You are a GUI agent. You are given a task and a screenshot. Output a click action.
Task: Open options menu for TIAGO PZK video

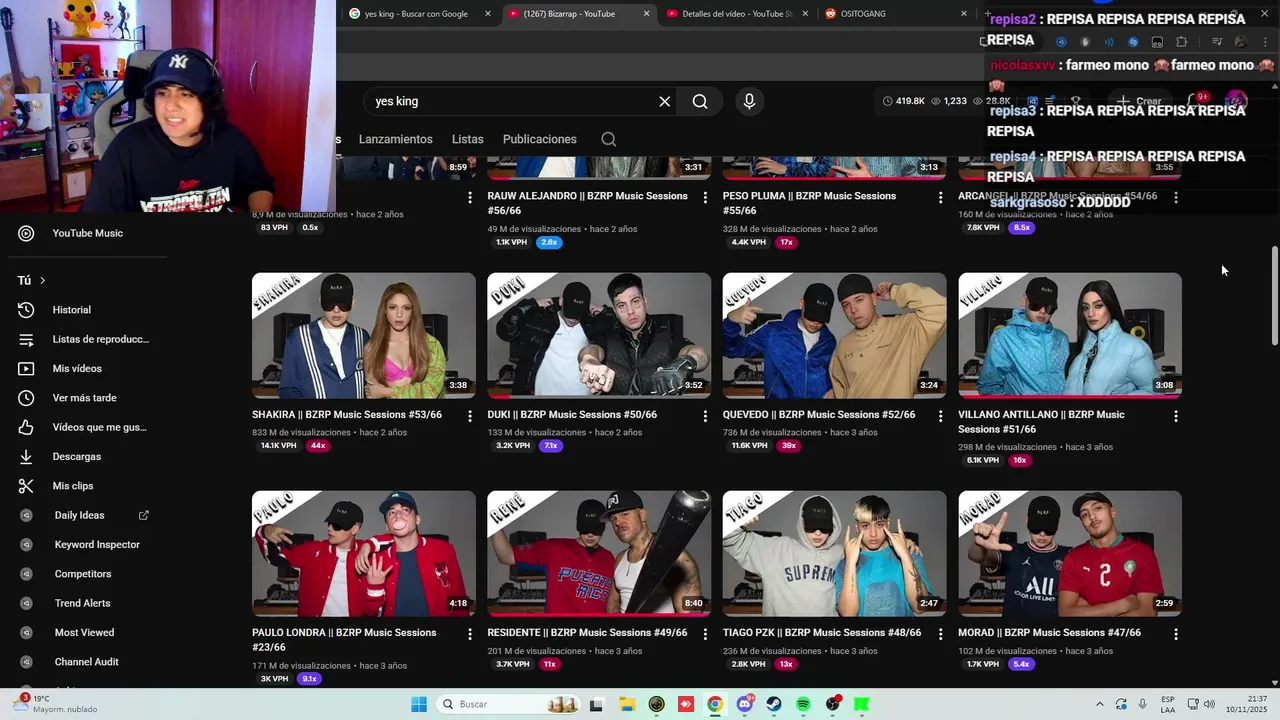point(940,634)
